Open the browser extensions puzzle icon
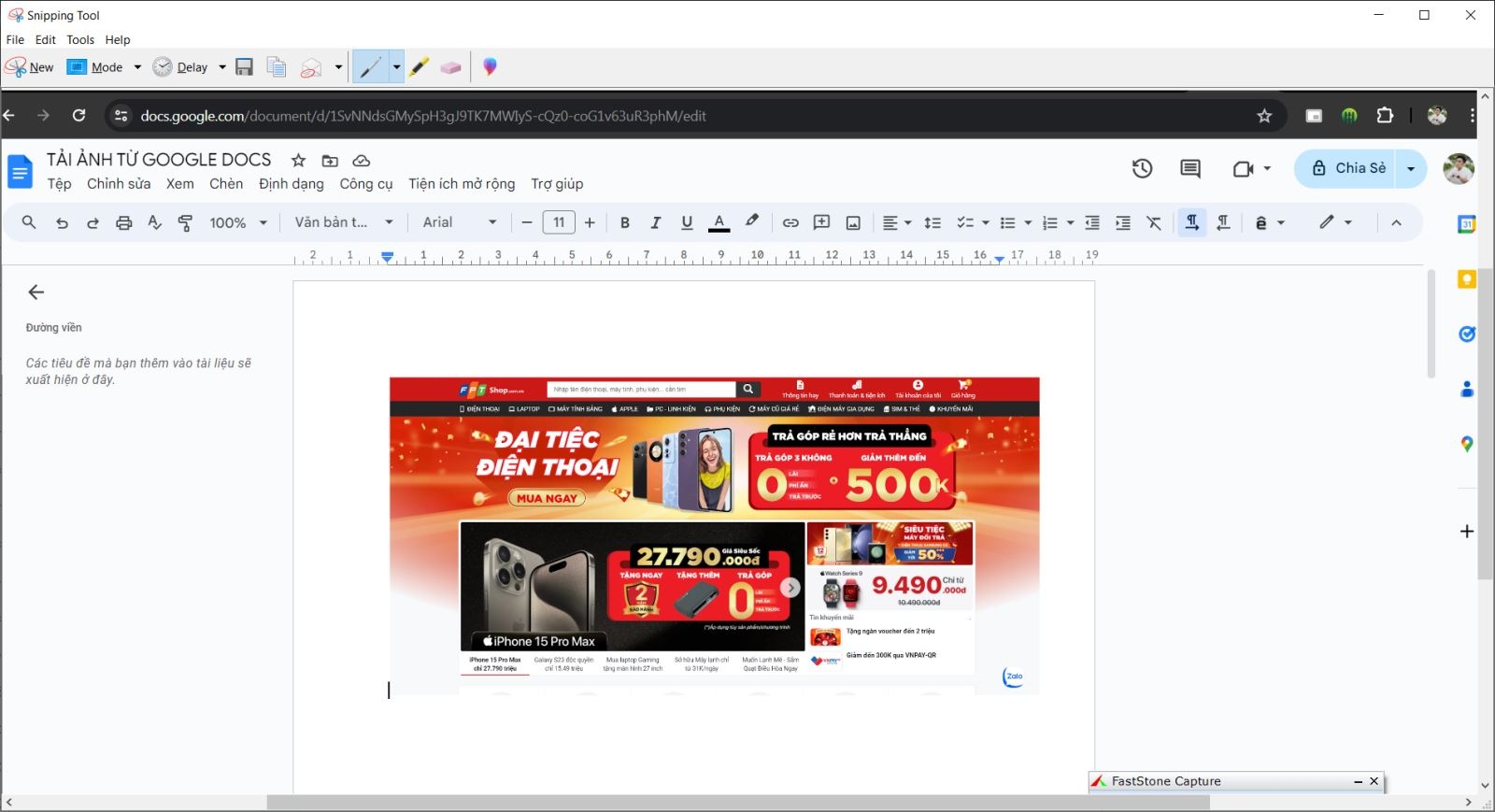 (1385, 116)
